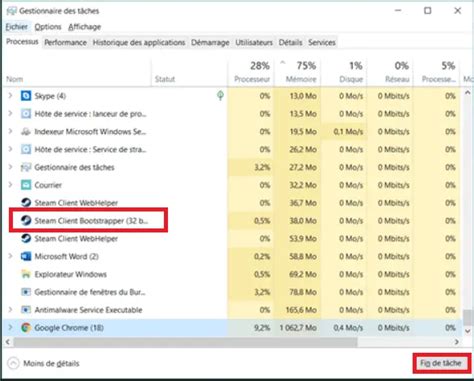Image resolution: width=474 pixels, height=381 pixels.
Task: Click the Antimalware Service Executable icon
Action: tap(26, 310)
